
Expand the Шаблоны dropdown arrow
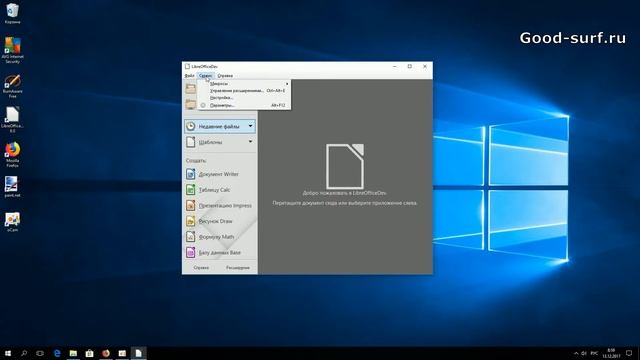point(250,142)
